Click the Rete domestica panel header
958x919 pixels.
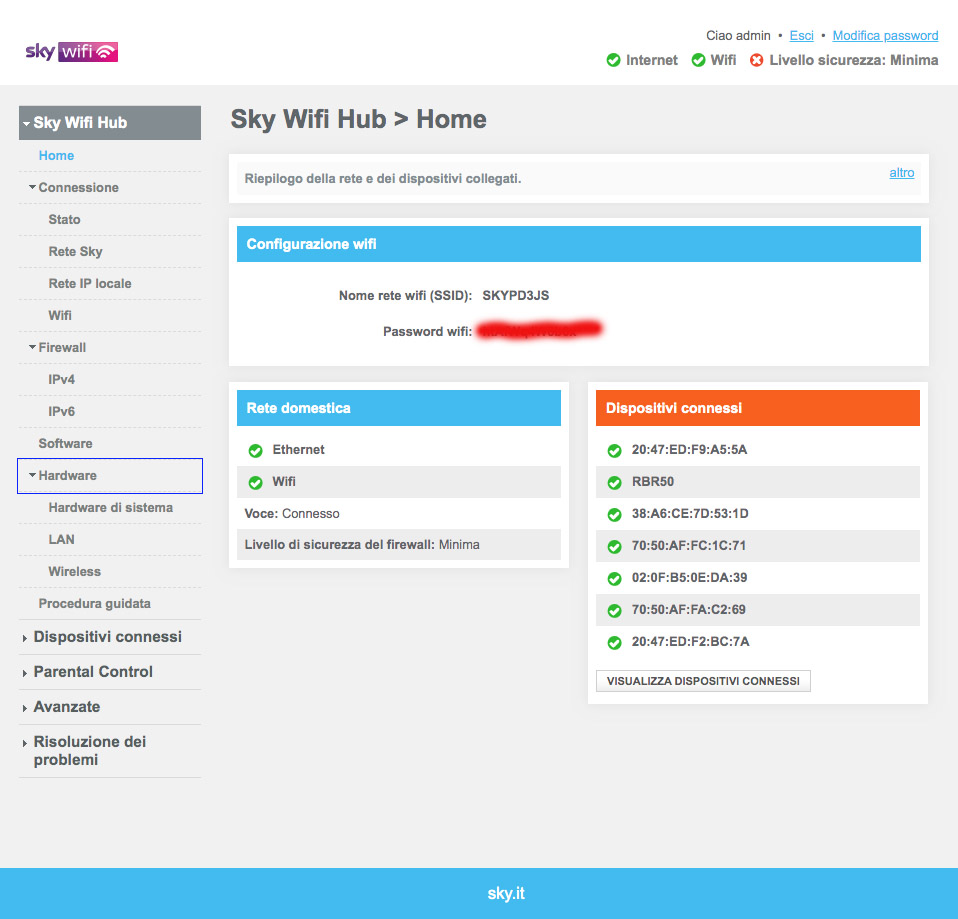click(398, 408)
